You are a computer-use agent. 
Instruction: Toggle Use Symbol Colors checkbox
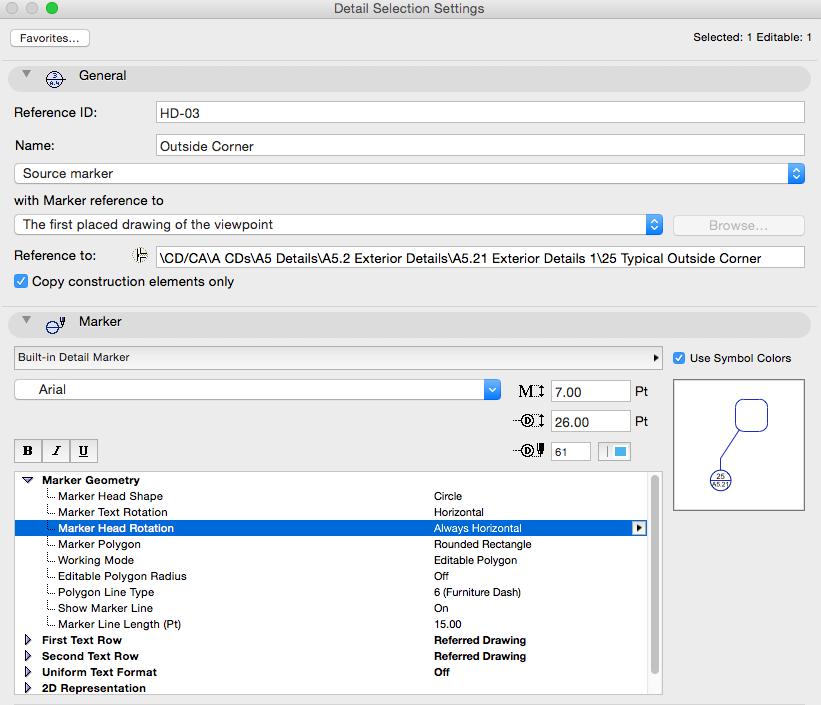click(679, 358)
